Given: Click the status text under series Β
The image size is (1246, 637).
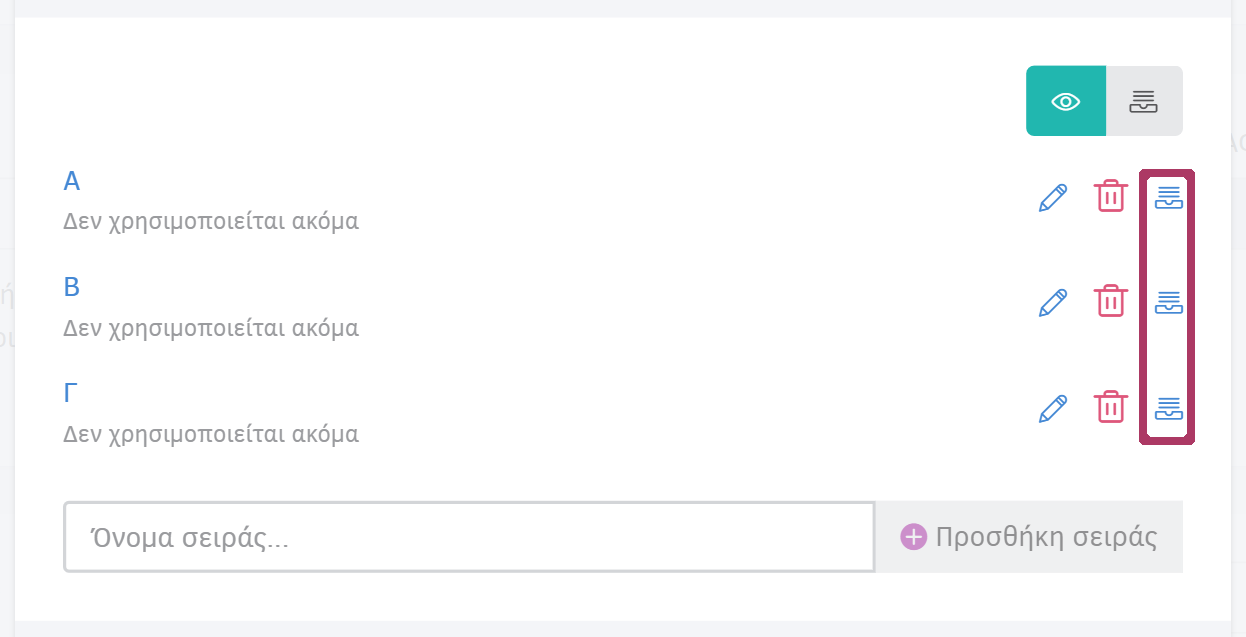Looking at the screenshot, I should (x=211, y=328).
